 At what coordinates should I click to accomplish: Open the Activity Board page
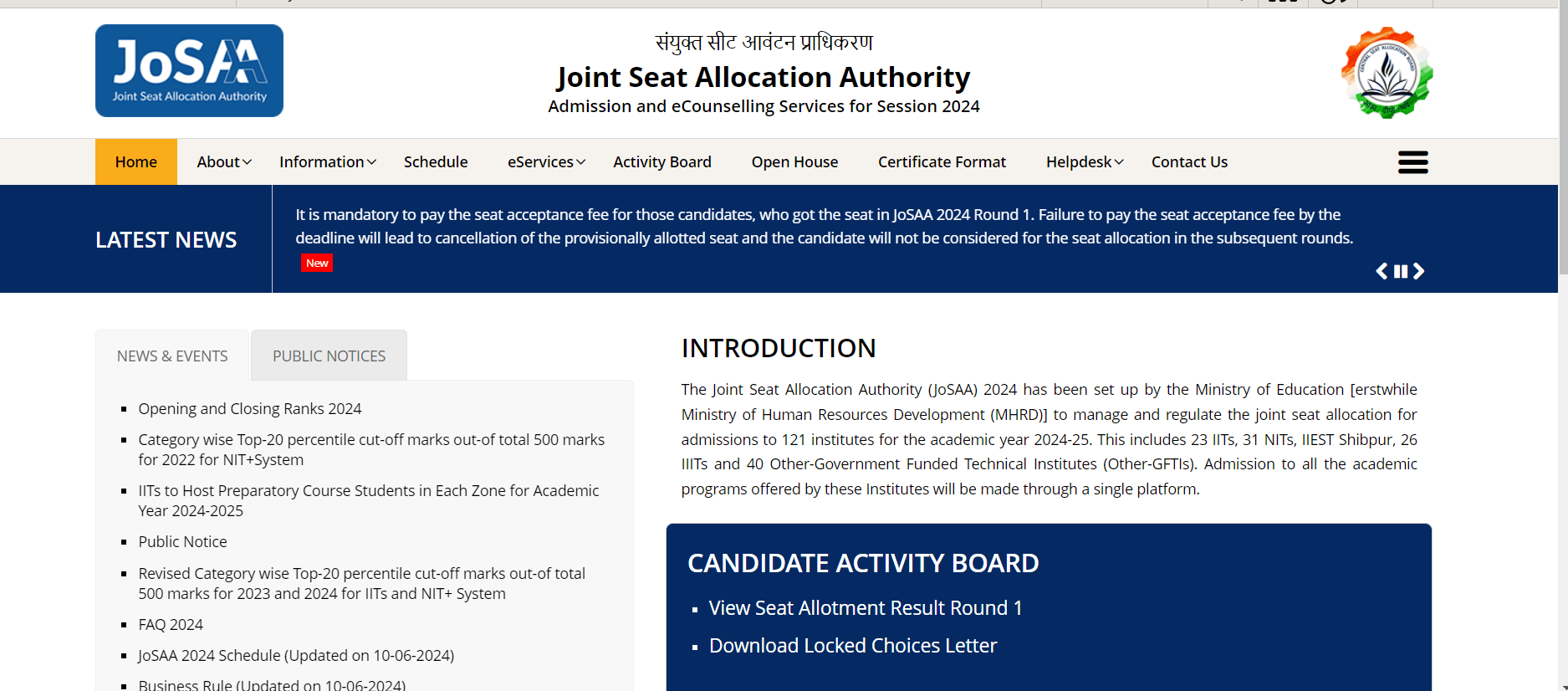[662, 161]
